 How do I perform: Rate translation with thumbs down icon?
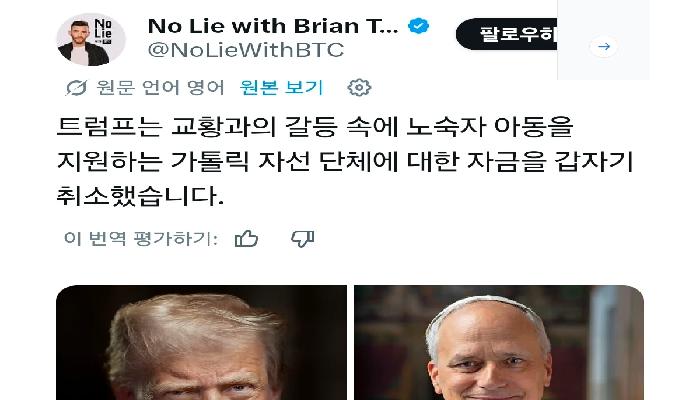tap(303, 239)
